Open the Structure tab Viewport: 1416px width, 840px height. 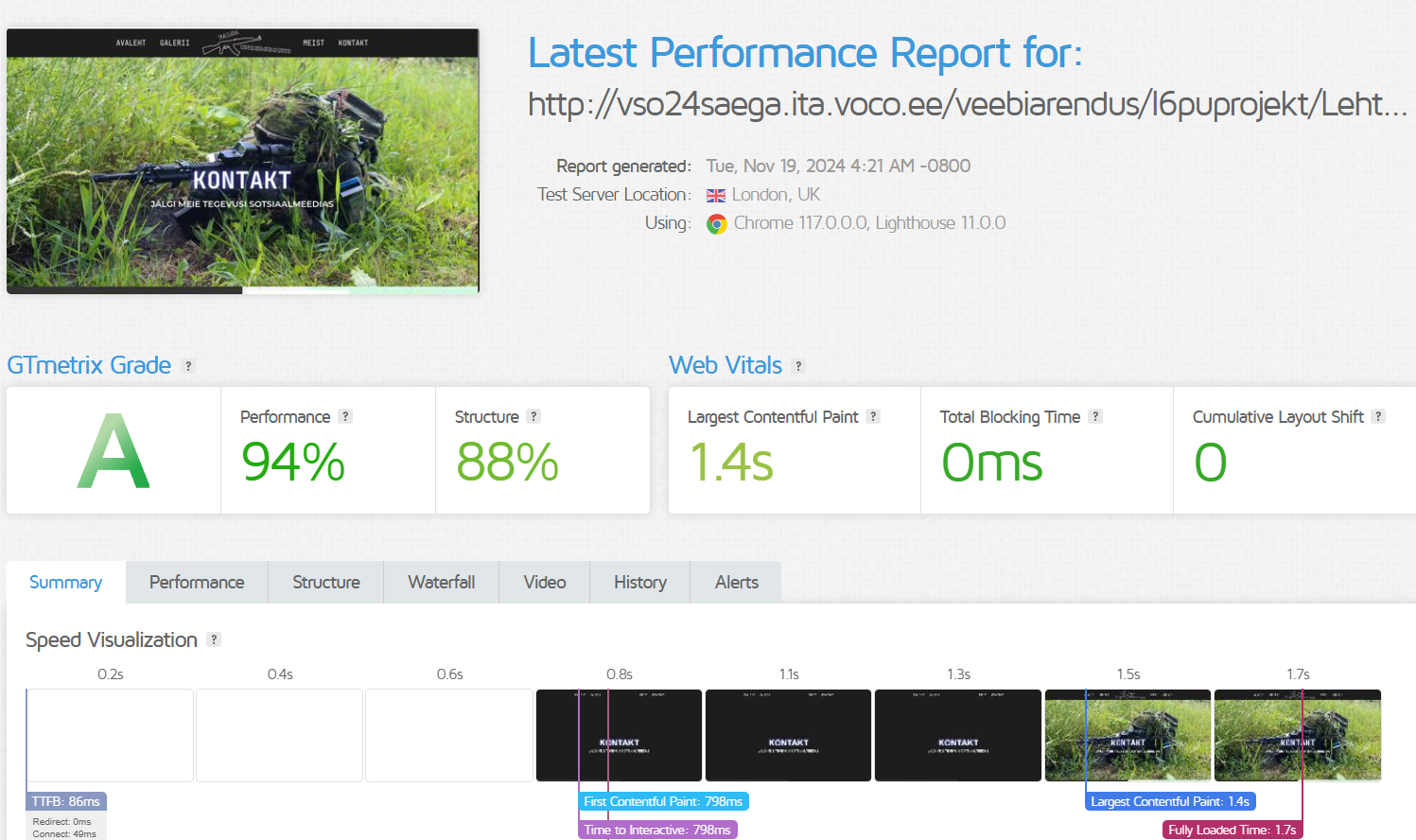(x=325, y=583)
